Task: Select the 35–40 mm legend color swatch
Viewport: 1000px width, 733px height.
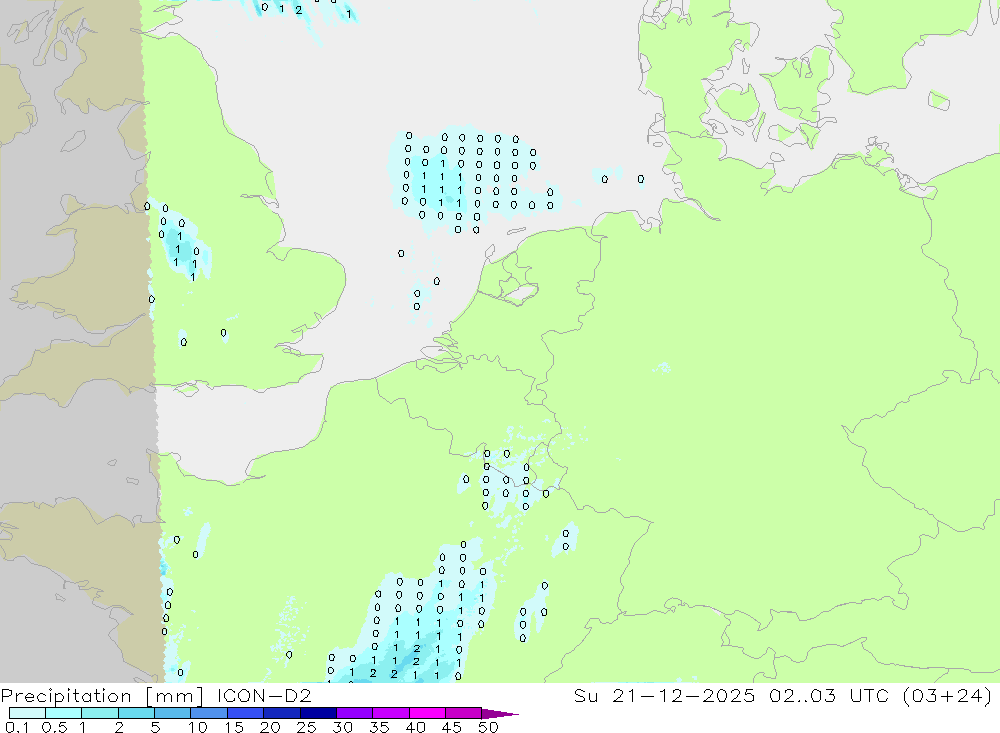Action: pyautogui.click(x=391, y=713)
